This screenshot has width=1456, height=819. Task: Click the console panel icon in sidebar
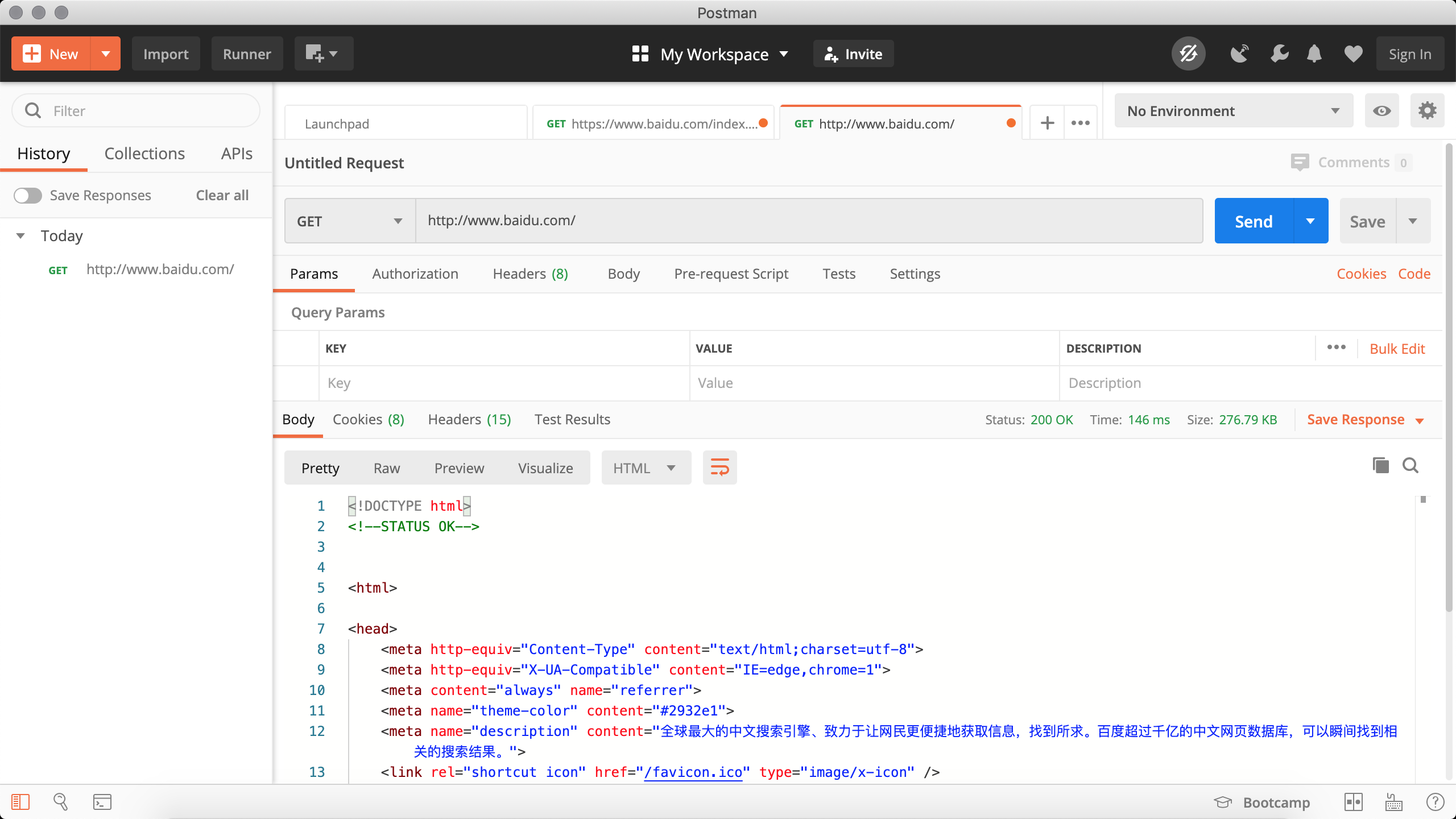pyautogui.click(x=100, y=802)
